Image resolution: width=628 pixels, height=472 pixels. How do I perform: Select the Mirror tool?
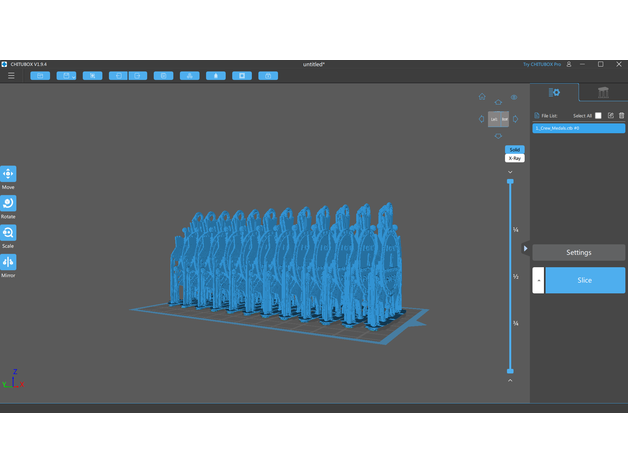[8, 262]
